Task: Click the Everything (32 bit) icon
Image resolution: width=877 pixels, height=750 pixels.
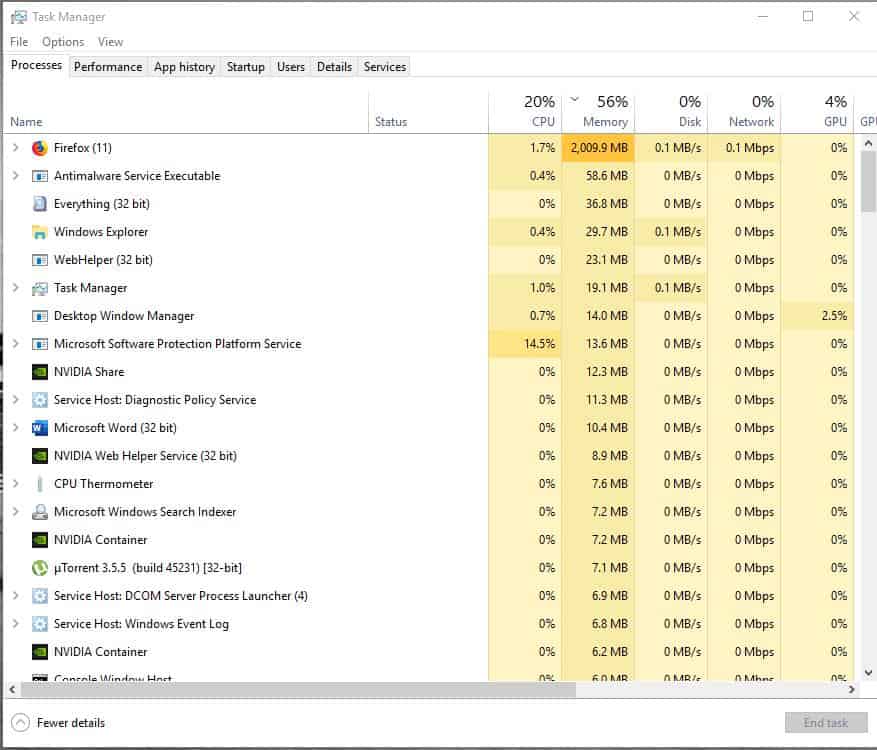Action: point(40,204)
